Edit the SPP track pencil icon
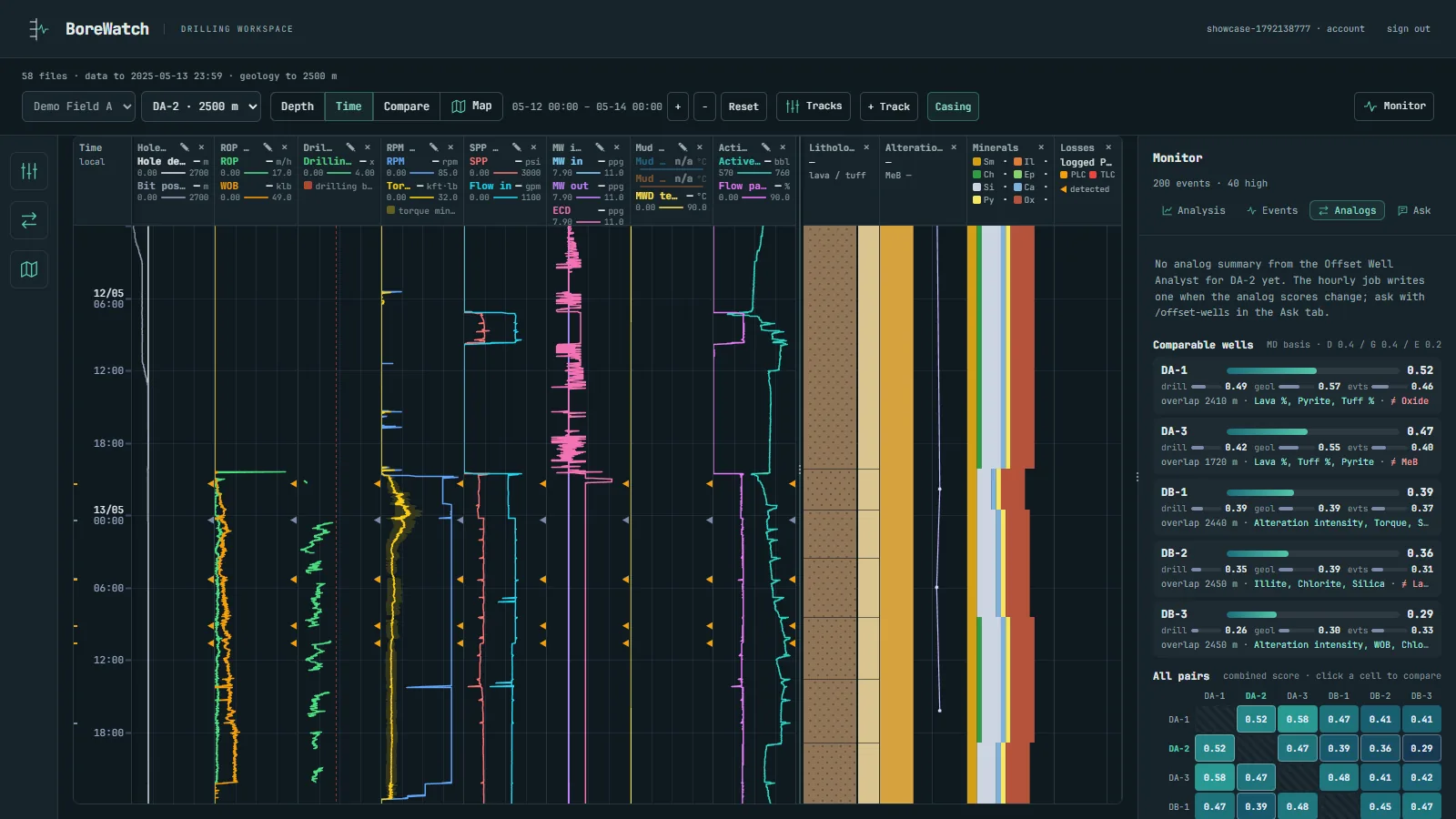Image resolution: width=1456 pixels, height=819 pixels. pos(517,147)
